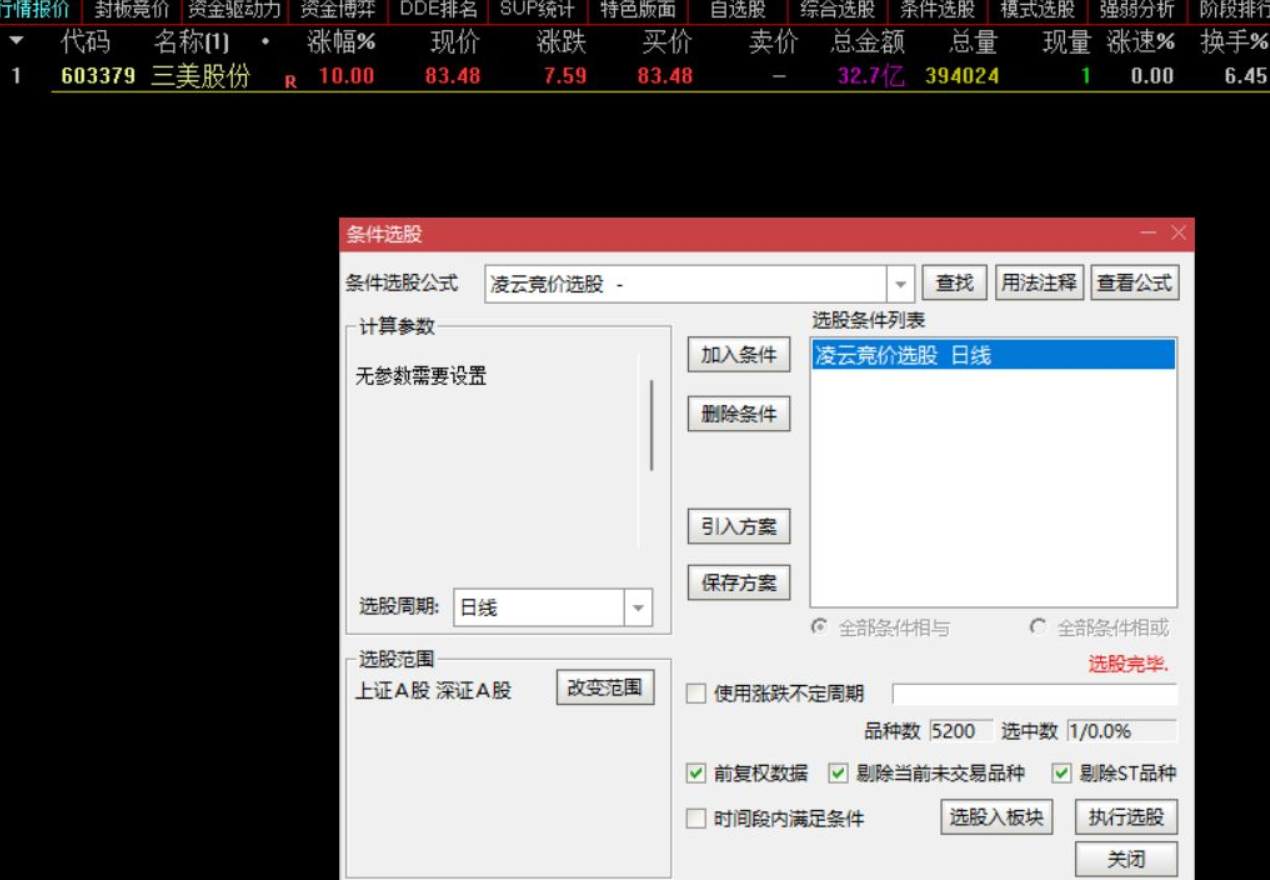Select 全部条件相或 radio button
The height and width of the screenshot is (880, 1270).
(x=1038, y=627)
